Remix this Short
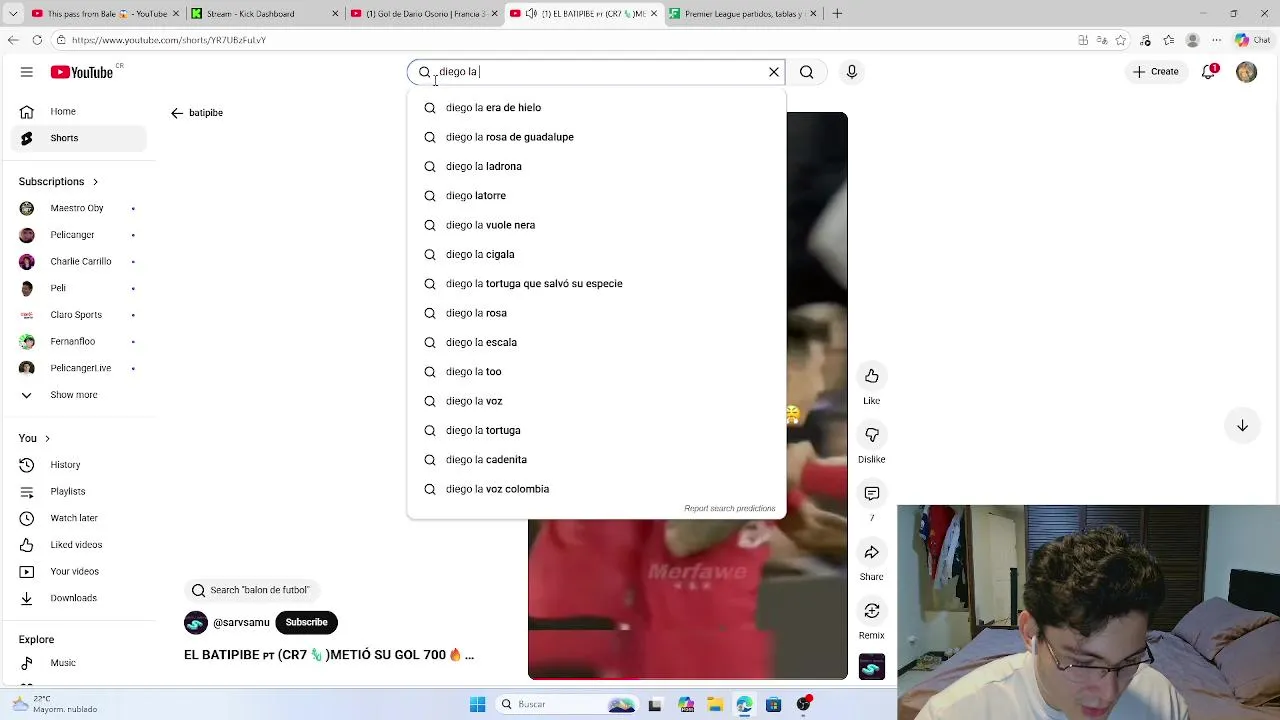The height and width of the screenshot is (720, 1280). [x=872, y=611]
